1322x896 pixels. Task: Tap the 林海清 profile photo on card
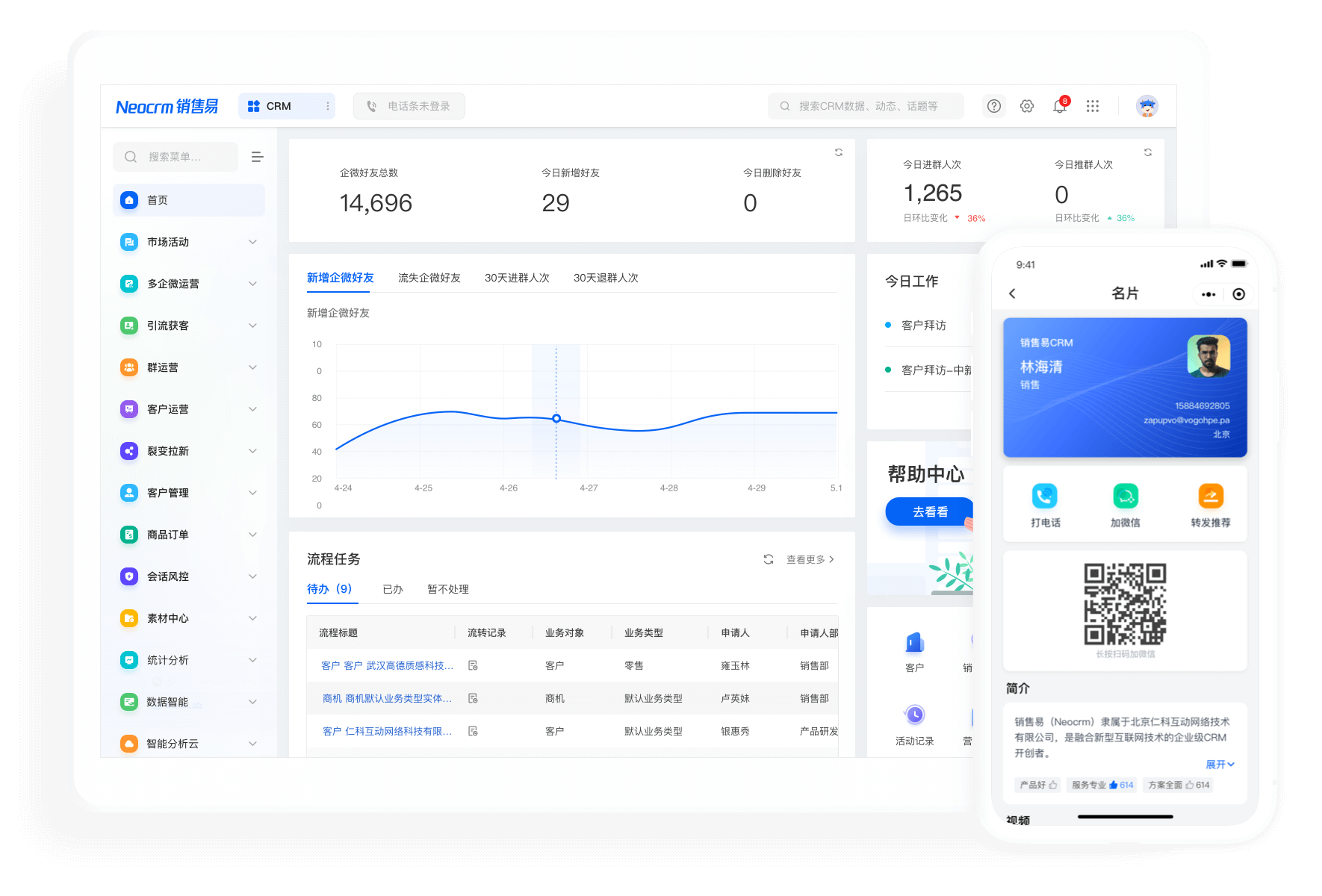(1208, 355)
